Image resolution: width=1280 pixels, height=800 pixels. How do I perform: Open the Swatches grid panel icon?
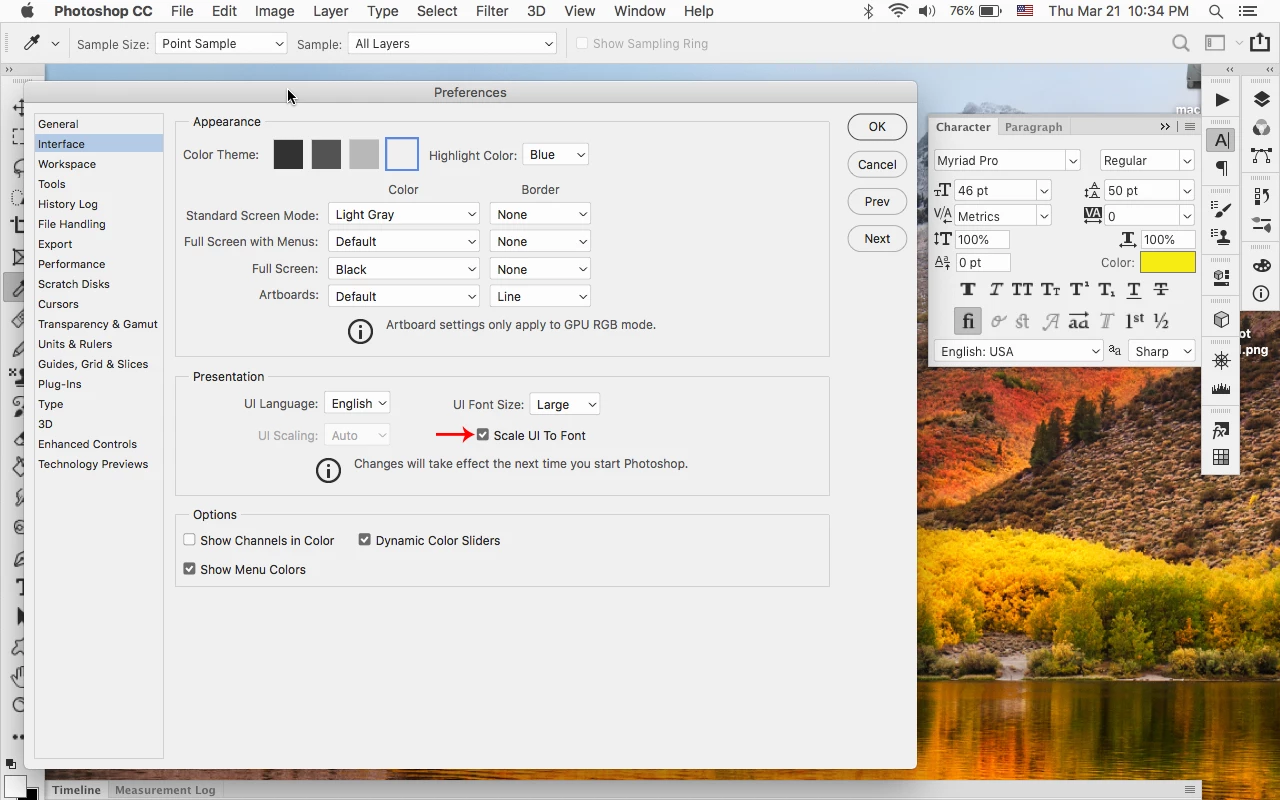coord(1221,458)
